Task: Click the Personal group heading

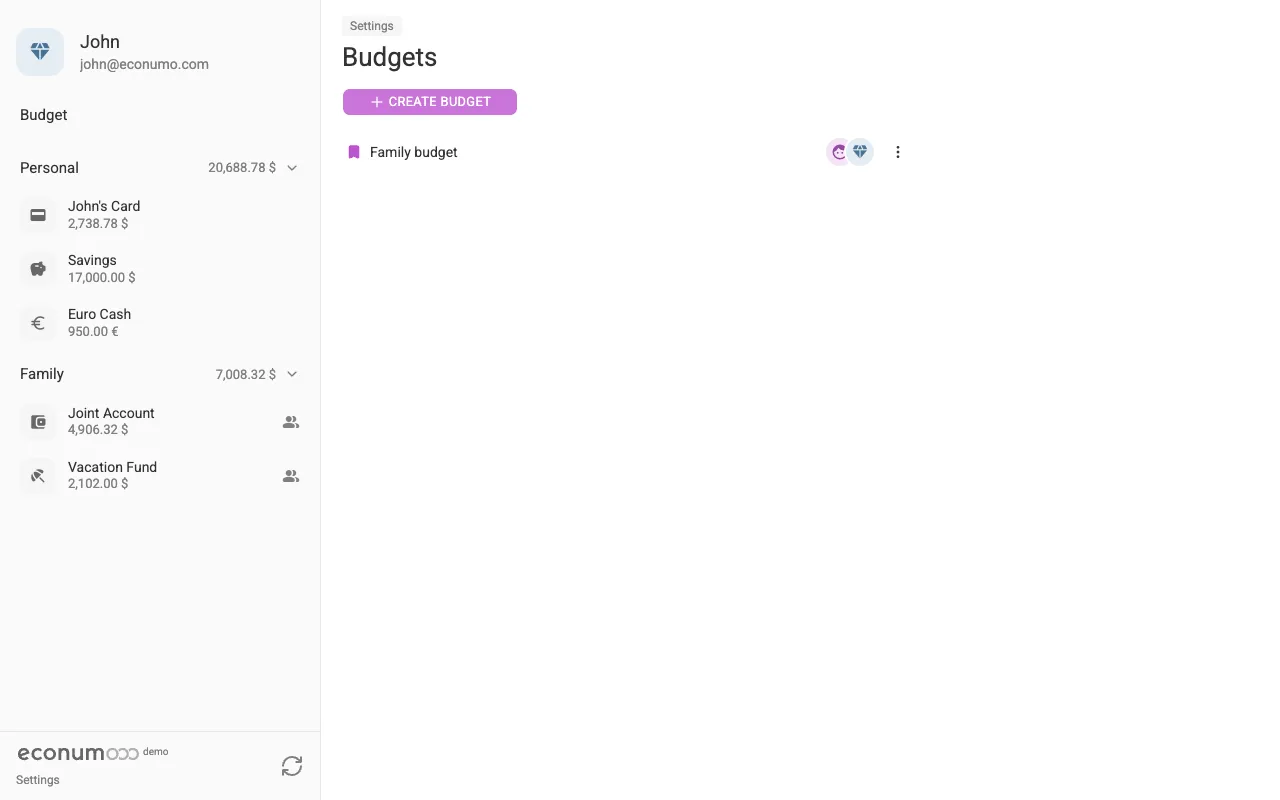Action: coord(49,168)
